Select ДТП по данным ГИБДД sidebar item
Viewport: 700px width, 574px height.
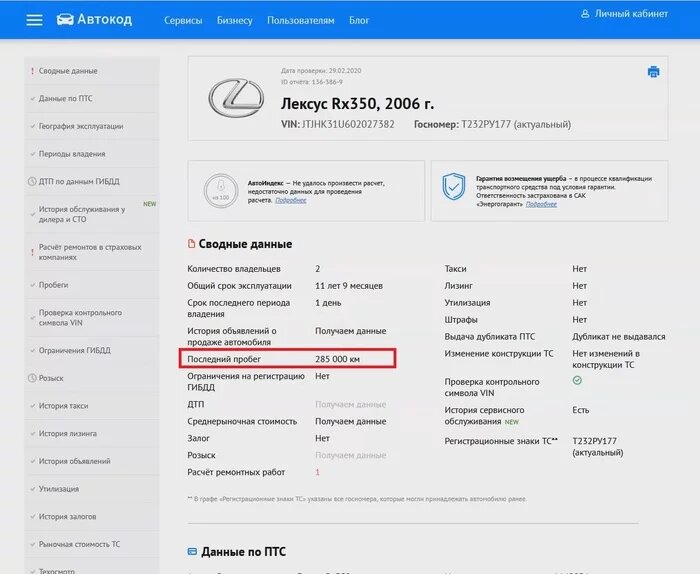point(92,182)
